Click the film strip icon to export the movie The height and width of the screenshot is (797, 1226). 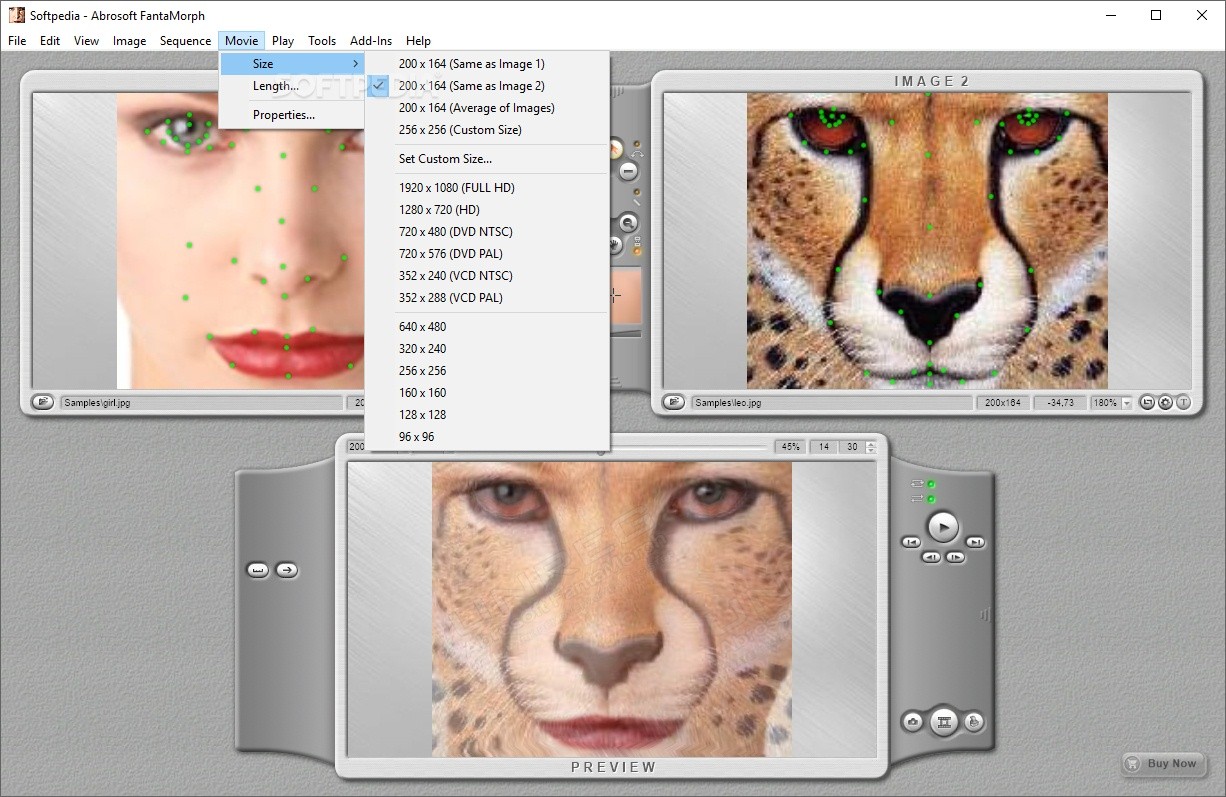click(943, 721)
